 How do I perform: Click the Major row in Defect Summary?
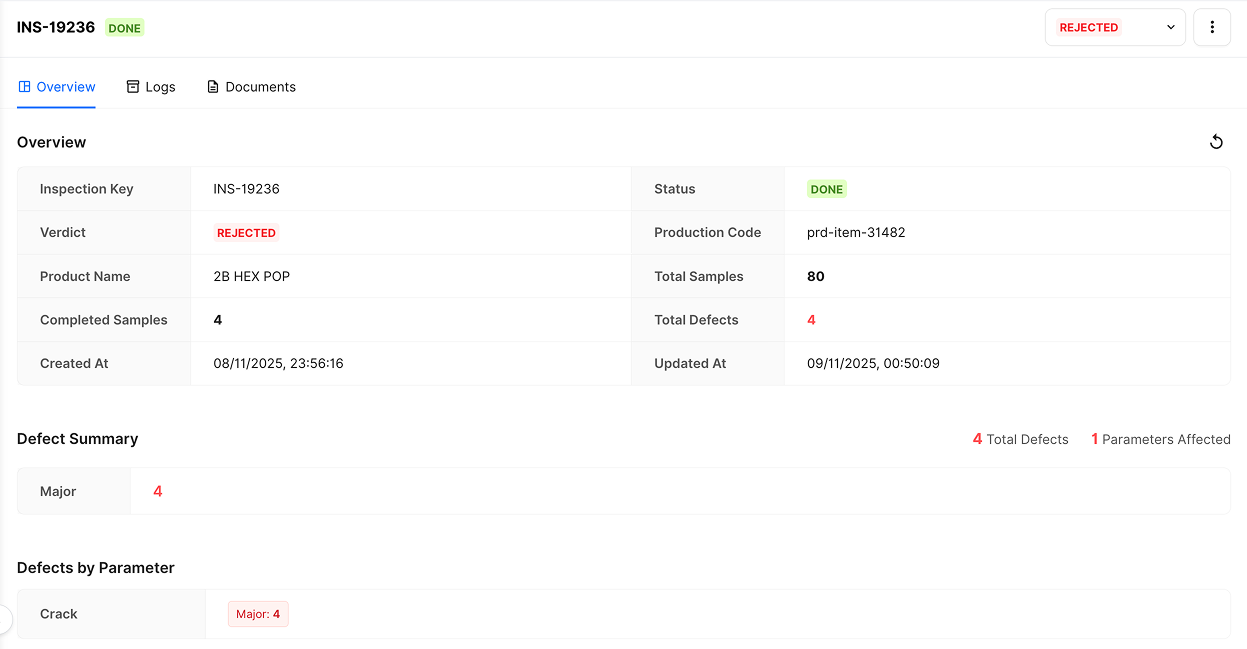pos(58,491)
